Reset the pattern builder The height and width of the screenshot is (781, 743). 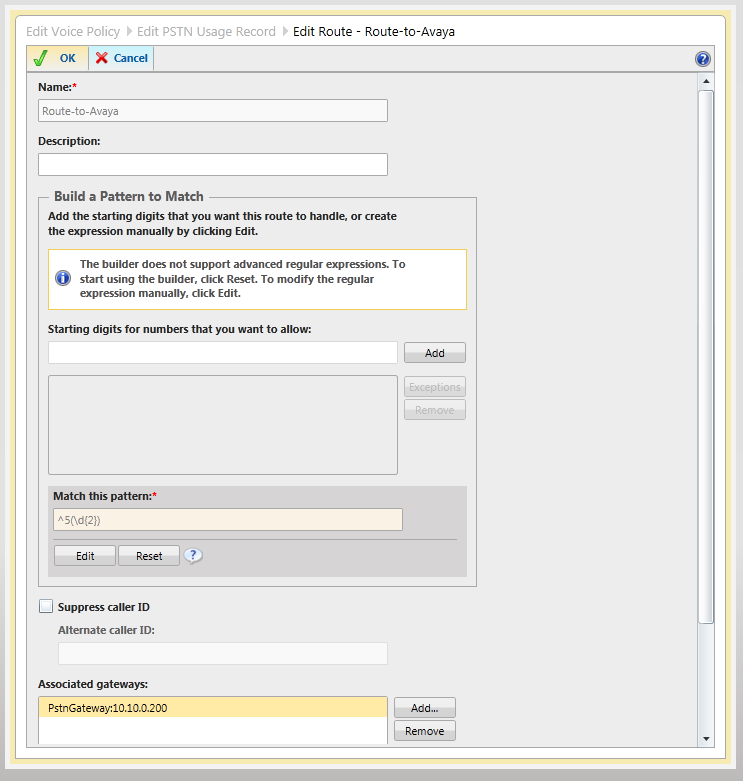[149, 556]
